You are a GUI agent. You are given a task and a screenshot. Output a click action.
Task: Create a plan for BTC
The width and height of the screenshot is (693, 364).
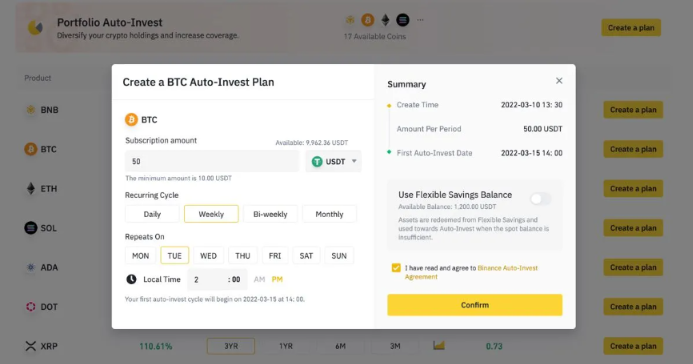(633, 149)
